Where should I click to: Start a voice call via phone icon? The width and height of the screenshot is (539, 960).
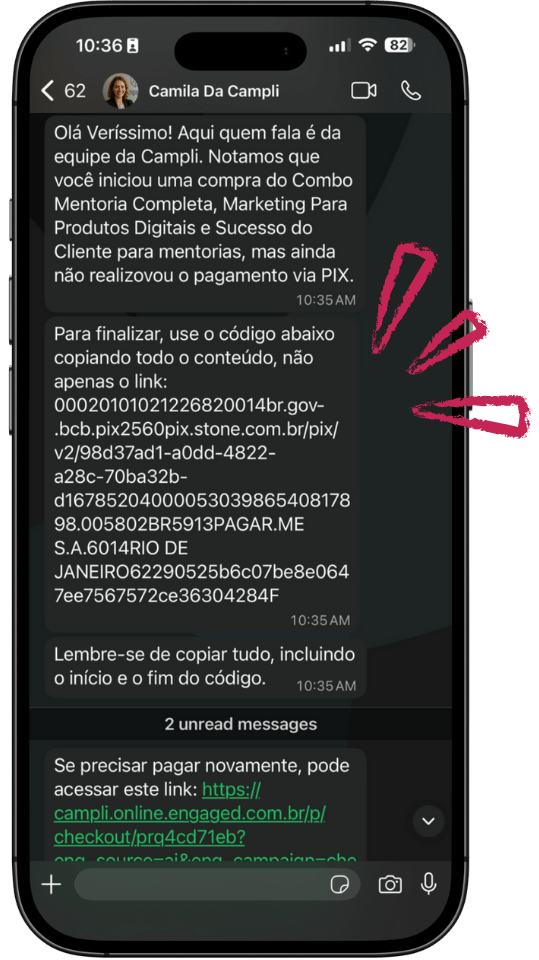click(x=411, y=91)
